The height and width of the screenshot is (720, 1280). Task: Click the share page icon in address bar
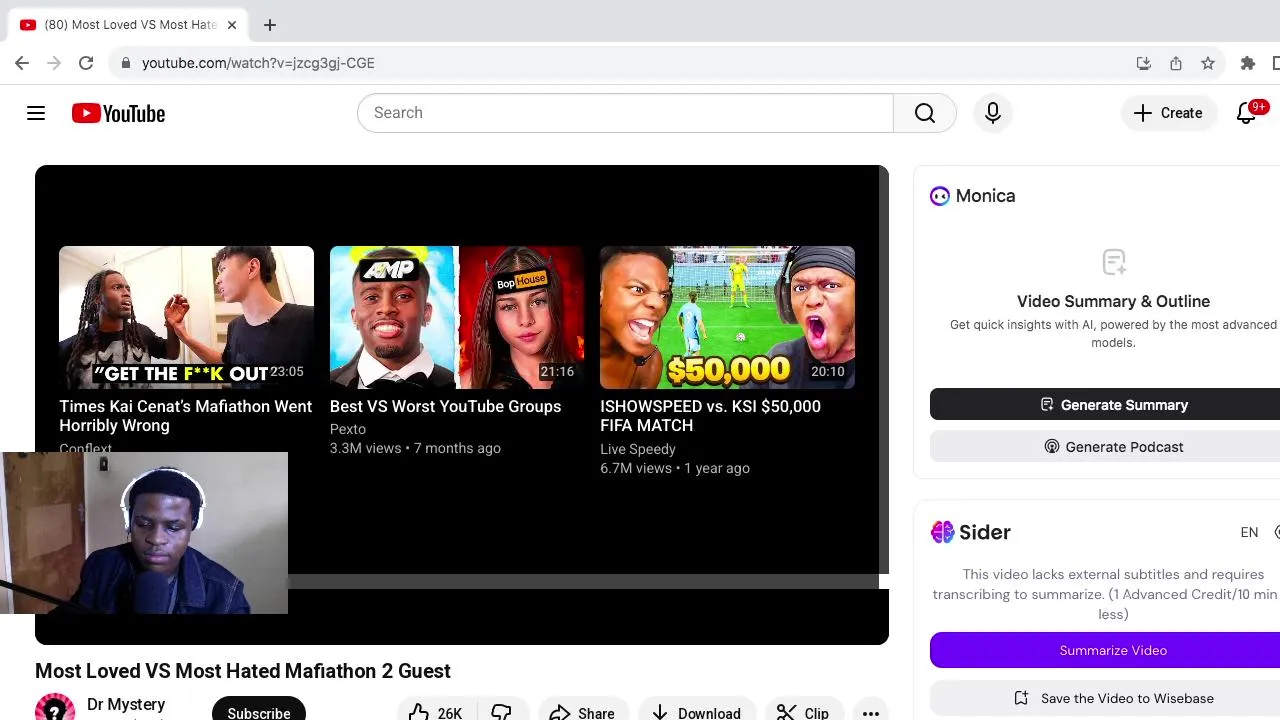point(1176,63)
